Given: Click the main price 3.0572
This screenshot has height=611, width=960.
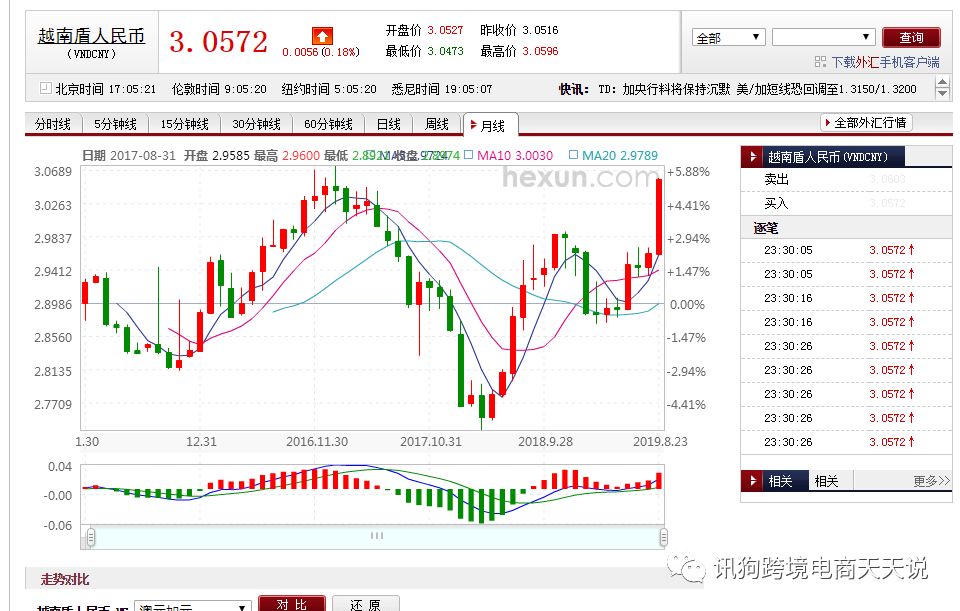Looking at the screenshot, I should click(219, 42).
